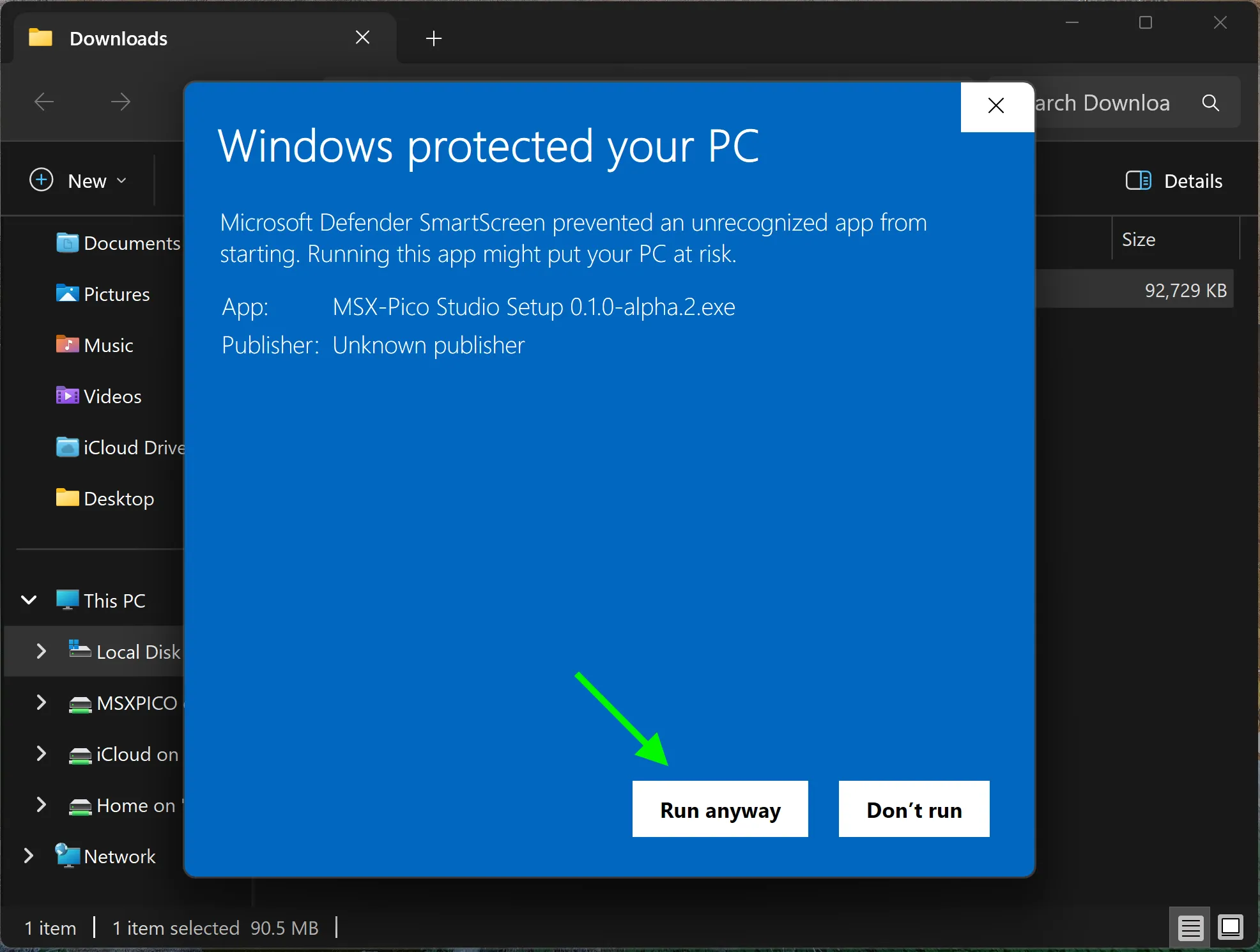Click the Run anyway button

[x=720, y=809]
